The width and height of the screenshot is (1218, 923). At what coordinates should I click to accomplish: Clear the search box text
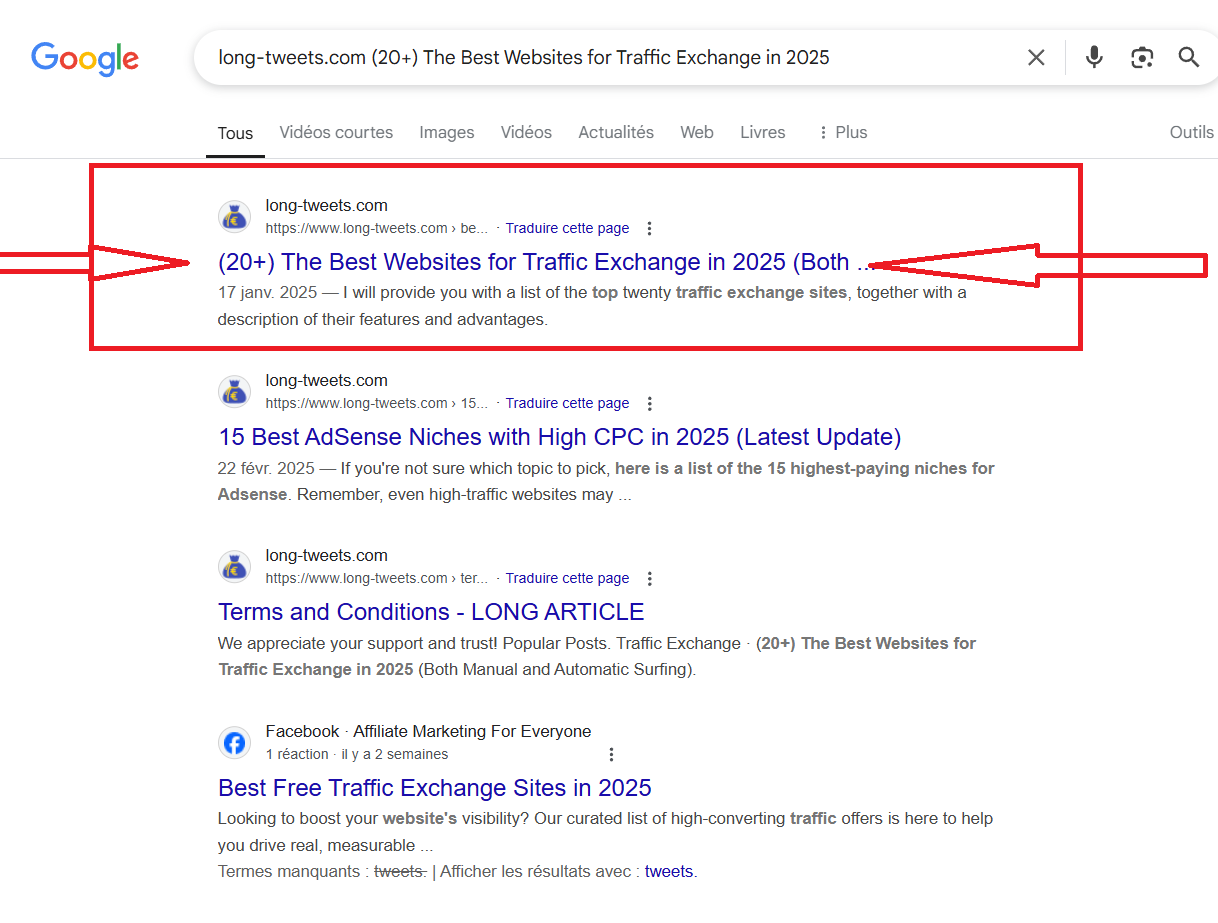[x=1036, y=58]
